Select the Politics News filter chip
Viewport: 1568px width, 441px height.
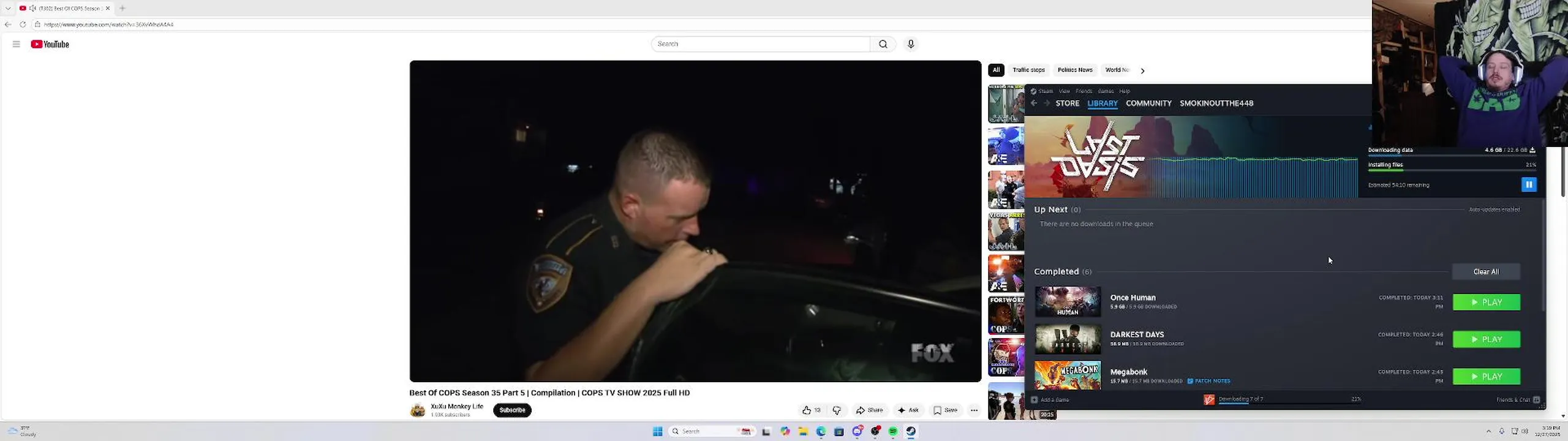click(x=1074, y=70)
